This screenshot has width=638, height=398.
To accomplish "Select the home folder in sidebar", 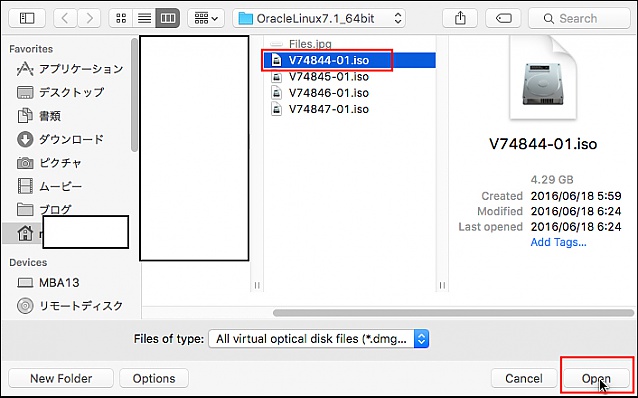I will coord(25,233).
